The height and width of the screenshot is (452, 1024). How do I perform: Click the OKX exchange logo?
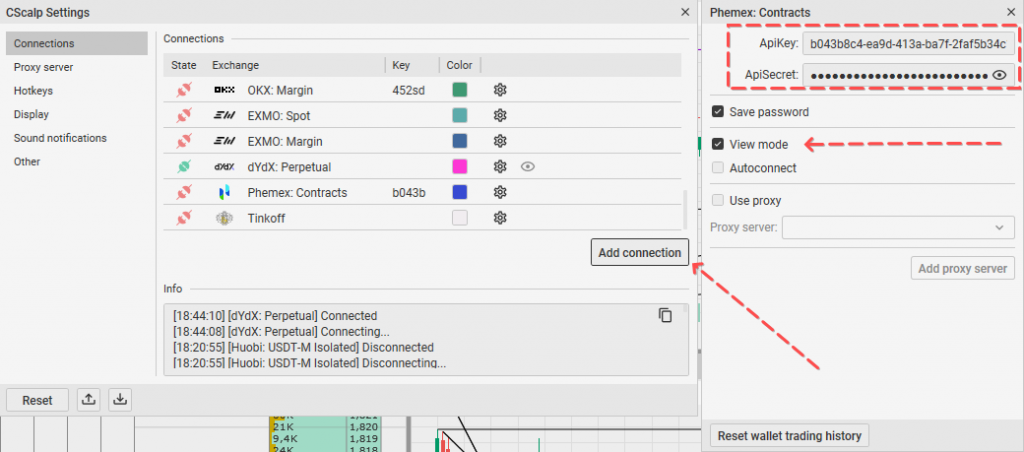click(224, 90)
